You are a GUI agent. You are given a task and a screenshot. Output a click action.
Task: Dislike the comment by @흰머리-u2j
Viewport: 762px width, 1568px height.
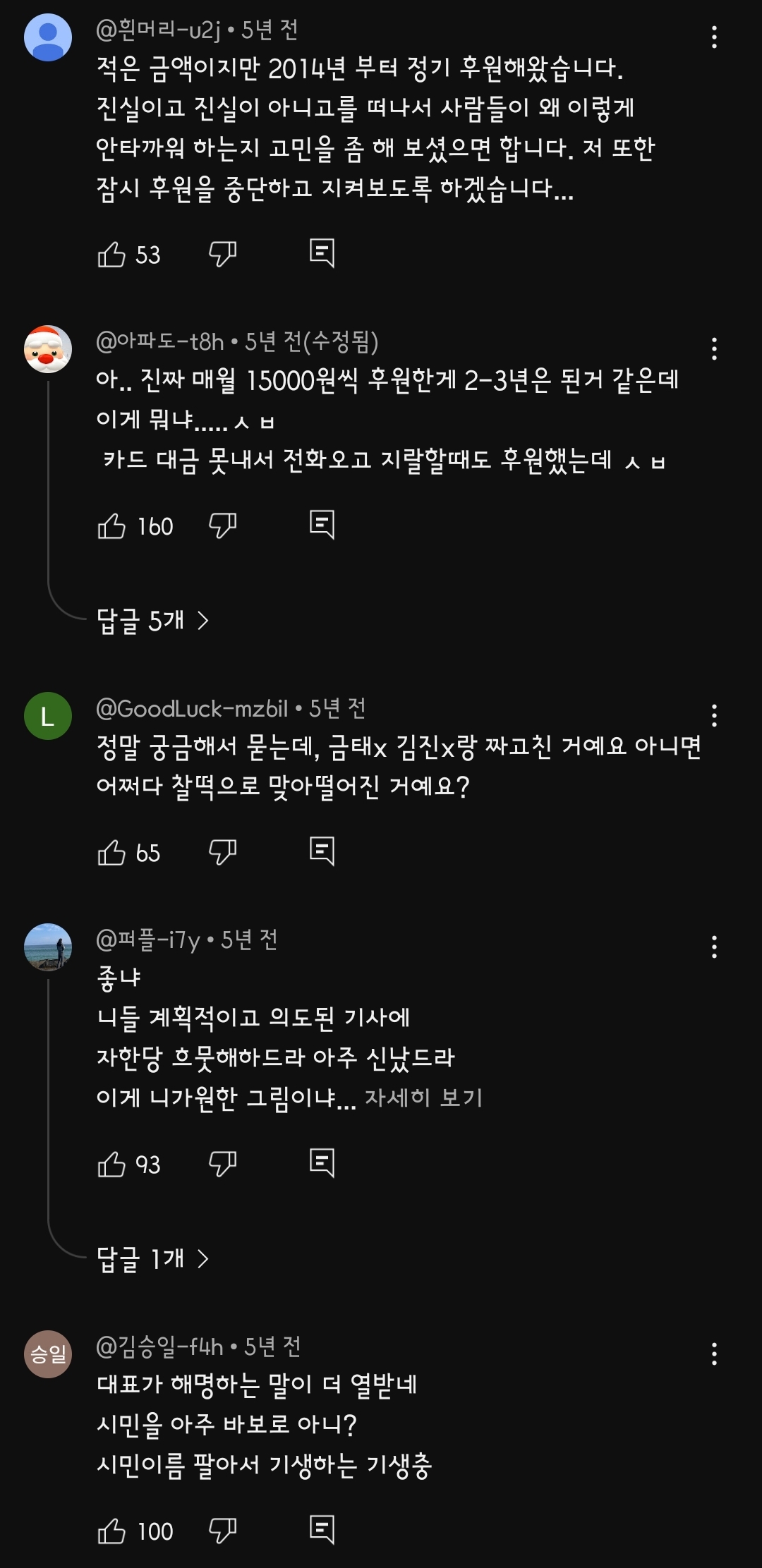pyautogui.click(x=222, y=254)
